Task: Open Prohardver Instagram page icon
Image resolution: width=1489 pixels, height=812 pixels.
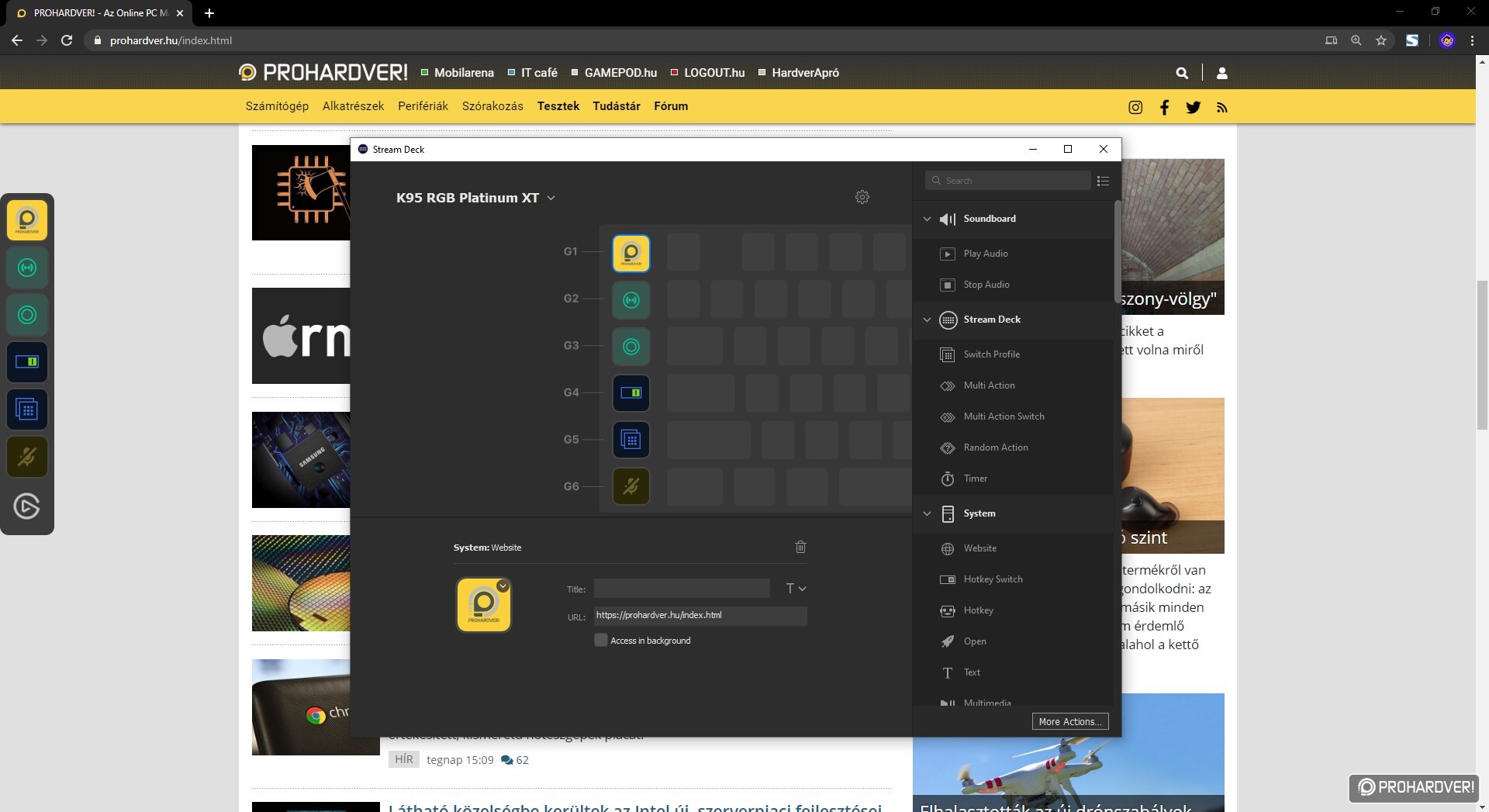Action: click(1135, 107)
